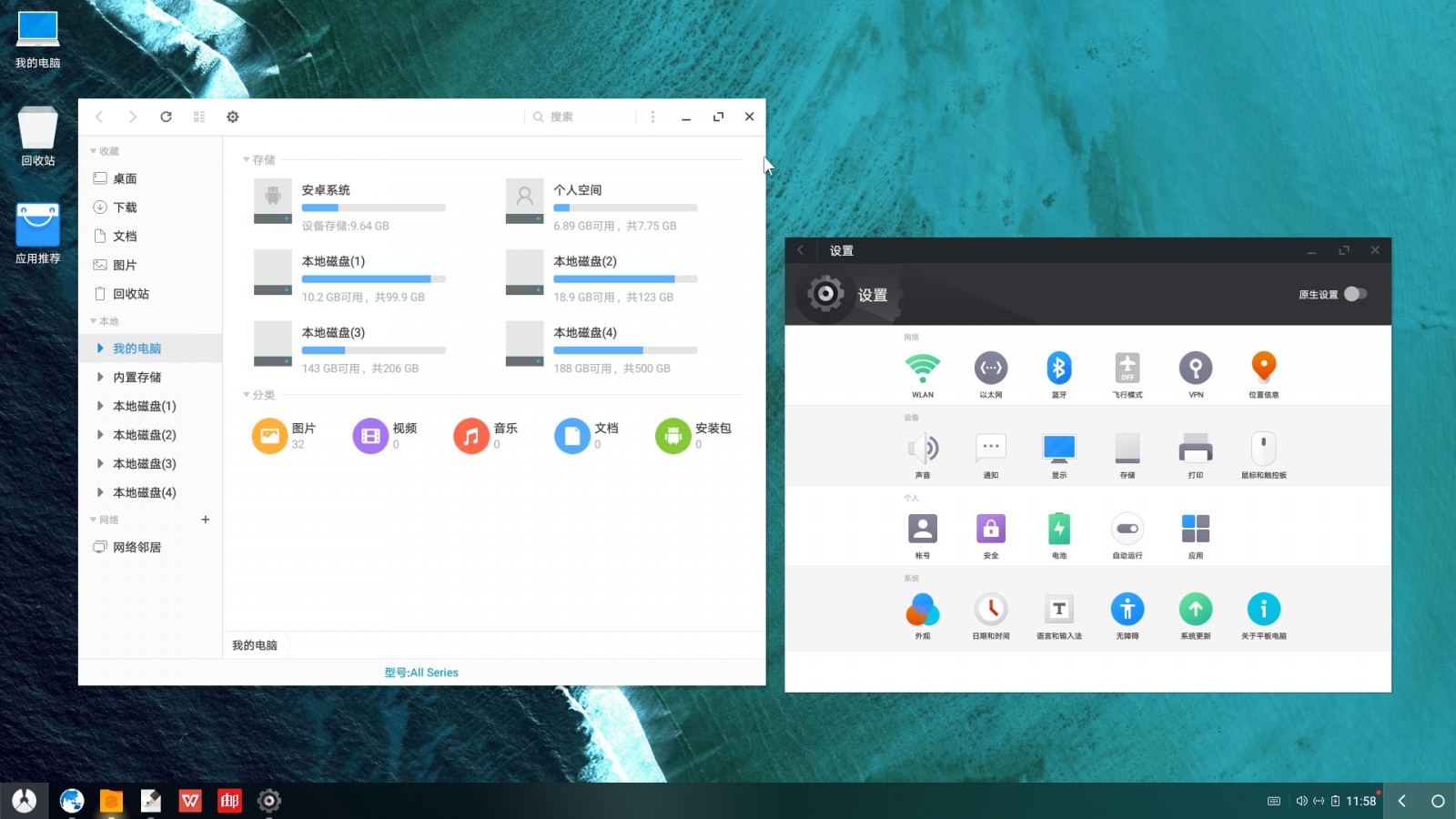Image resolution: width=1456 pixels, height=819 pixels.
Task: Open the Display settings icon
Action: [x=1058, y=449]
